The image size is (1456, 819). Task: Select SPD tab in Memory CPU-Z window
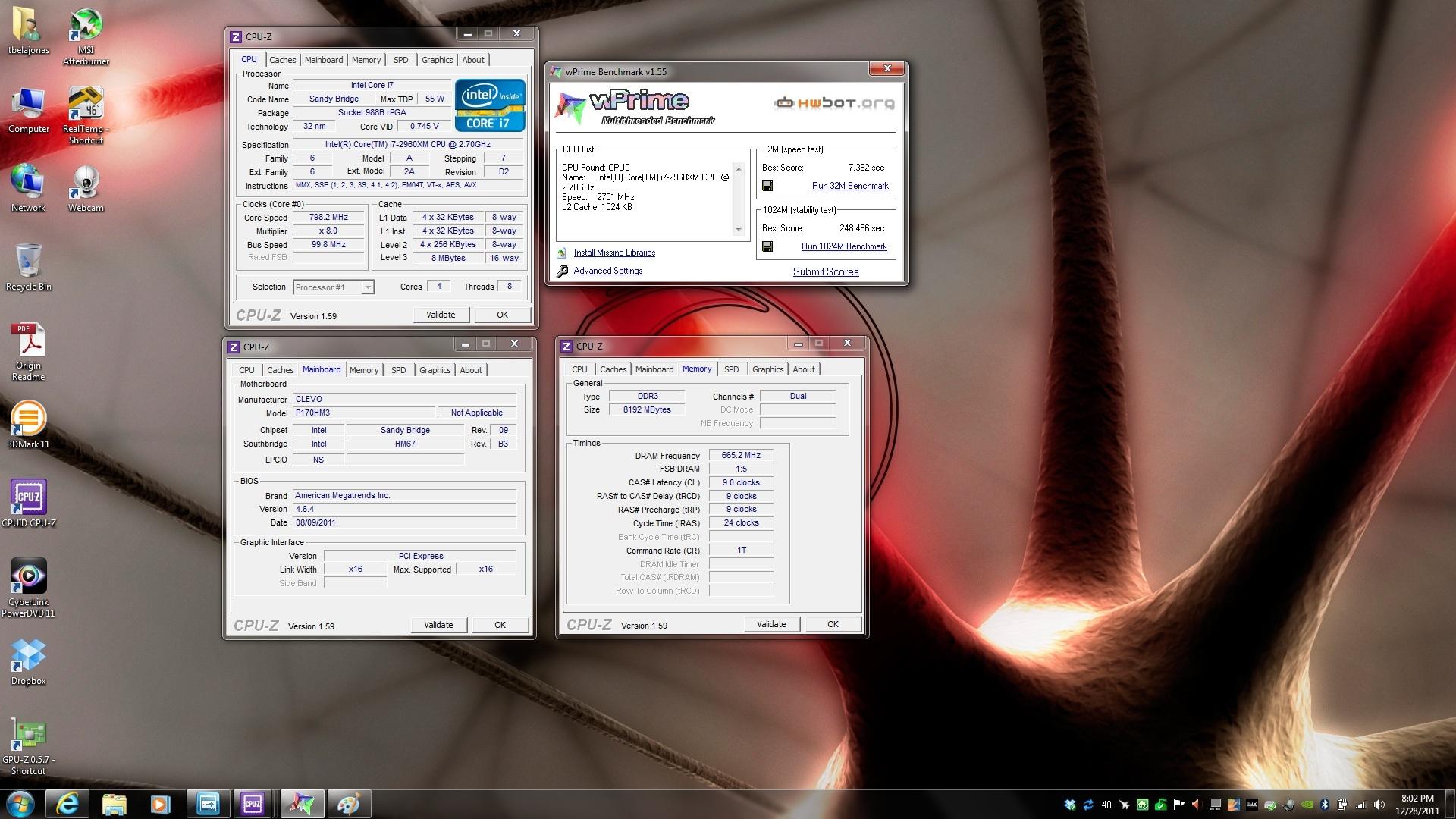(731, 369)
